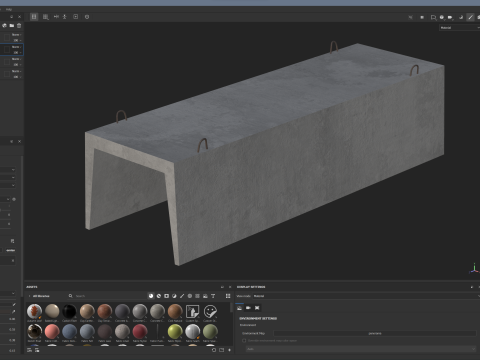Open the Auto dropdown at Display Settings bottom

[361, 349]
